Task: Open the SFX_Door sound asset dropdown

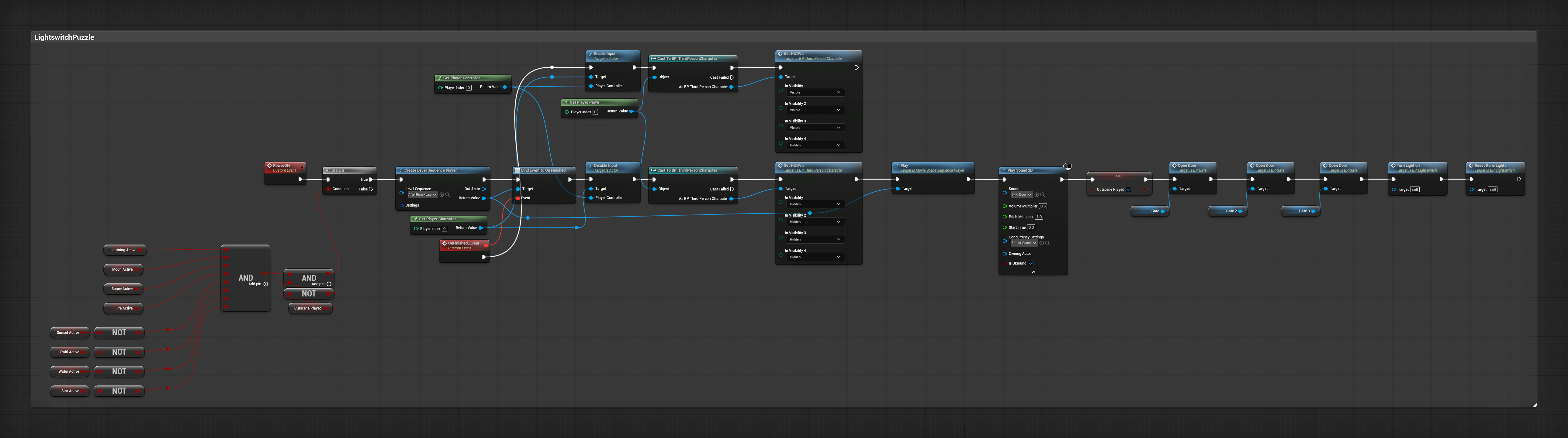Action: [1021, 195]
